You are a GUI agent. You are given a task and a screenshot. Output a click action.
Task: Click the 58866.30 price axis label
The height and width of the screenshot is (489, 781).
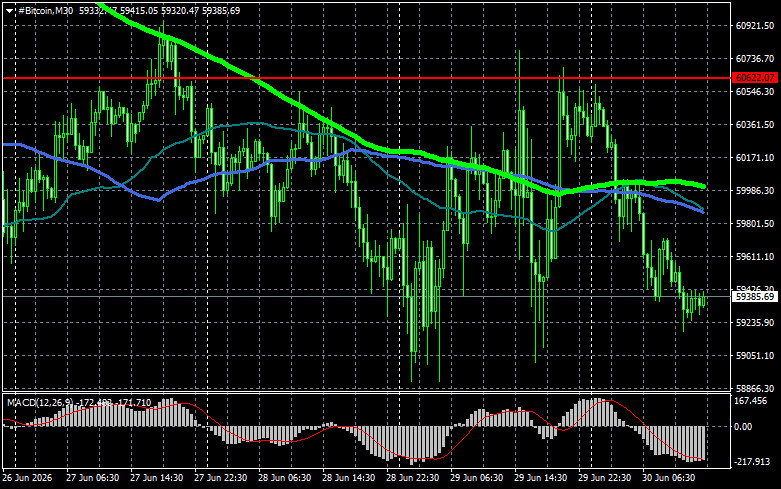(x=755, y=388)
